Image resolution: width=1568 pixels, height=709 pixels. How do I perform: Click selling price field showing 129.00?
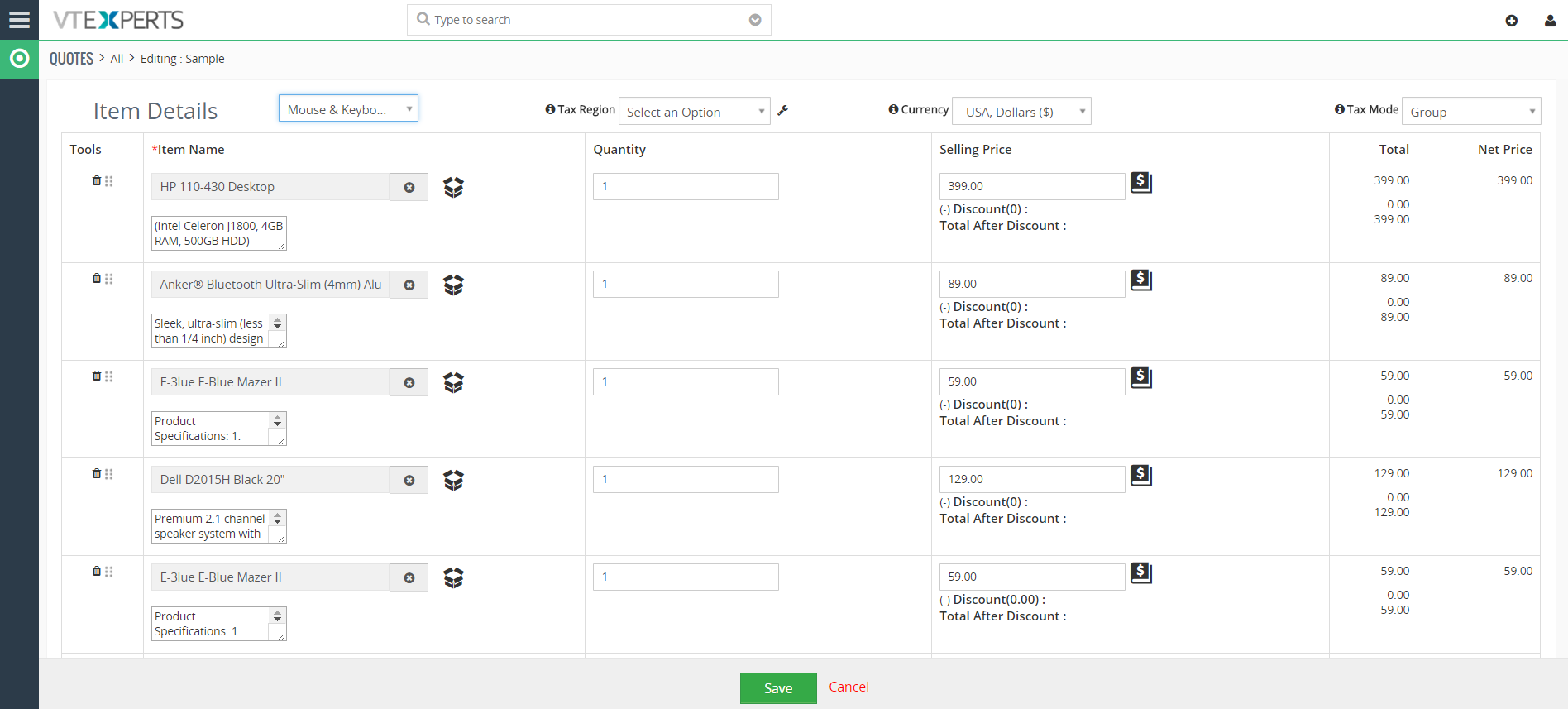(x=1032, y=479)
